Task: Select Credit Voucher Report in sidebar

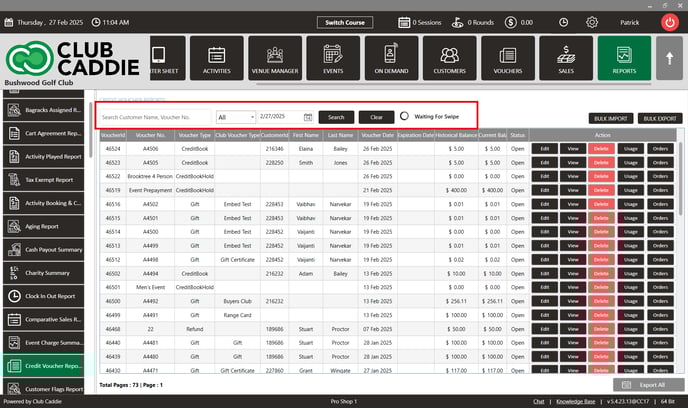Action: click(43, 366)
